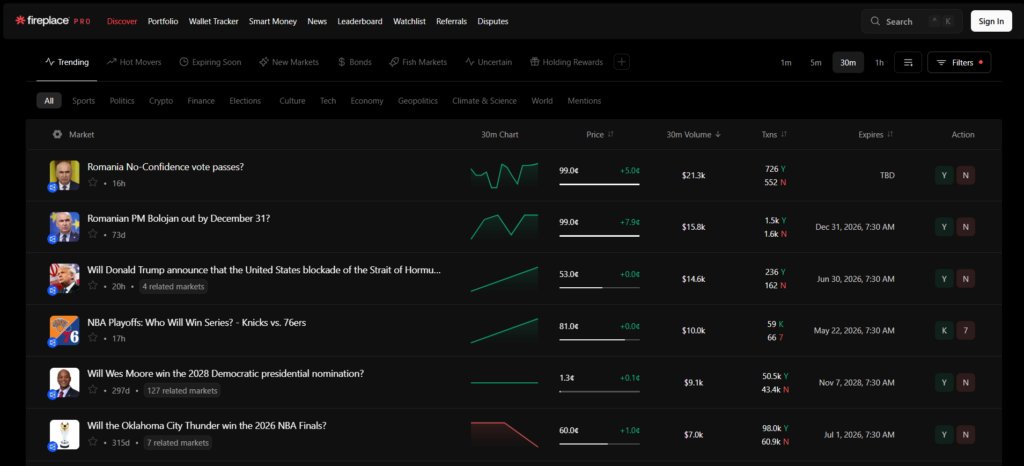
Task: Select the 30m timeframe
Action: pos(848,63)
